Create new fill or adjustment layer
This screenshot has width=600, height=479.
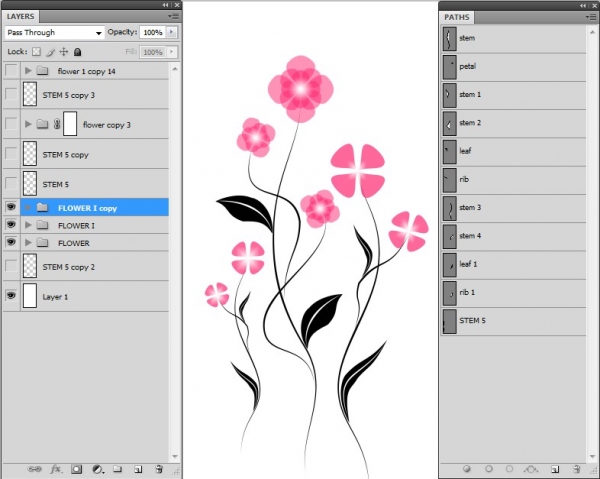tap(98, 469)
